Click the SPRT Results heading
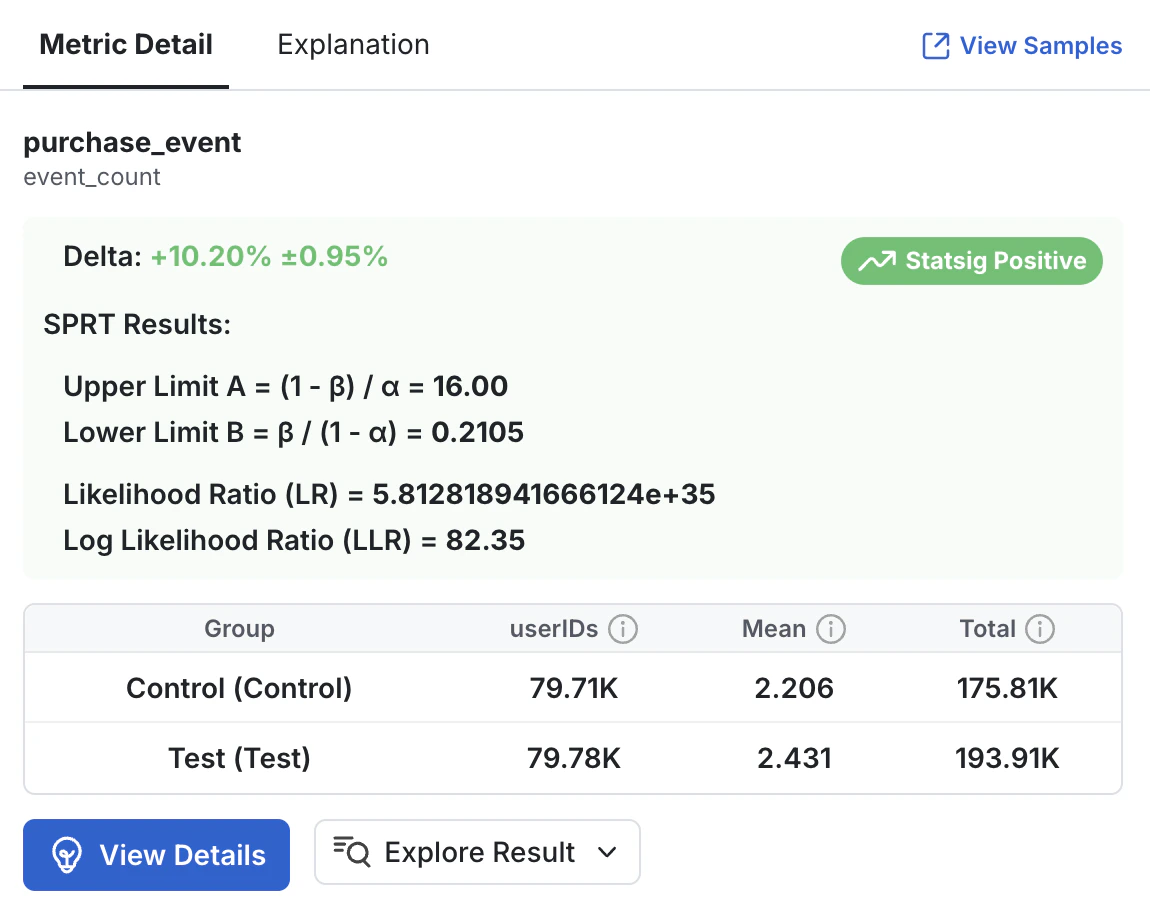 pos(137,324)
